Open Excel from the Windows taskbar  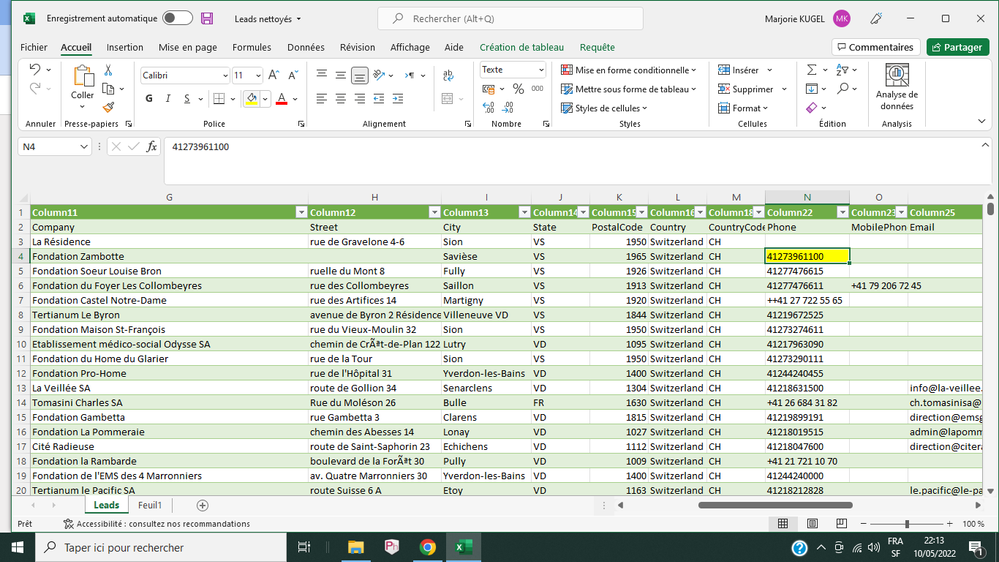(x=464, y=547)
